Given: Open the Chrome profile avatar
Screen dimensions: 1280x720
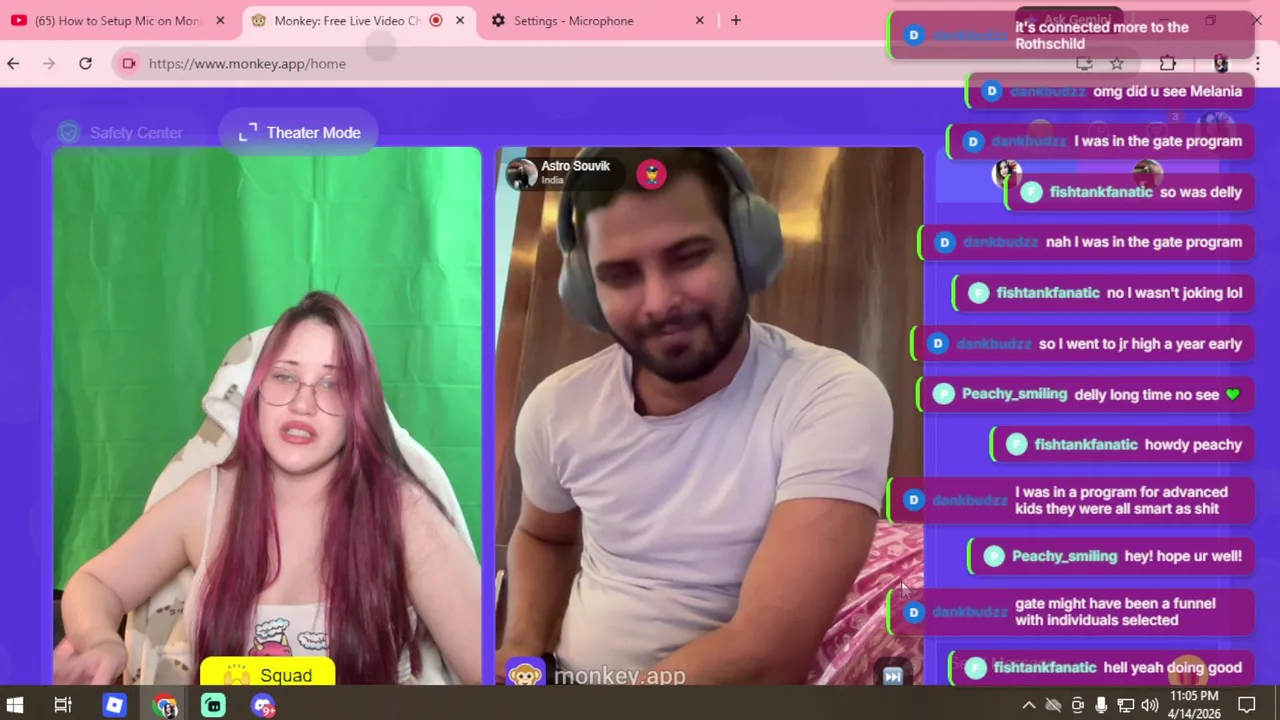Looking at the screenshot, I should [1220, 63].
